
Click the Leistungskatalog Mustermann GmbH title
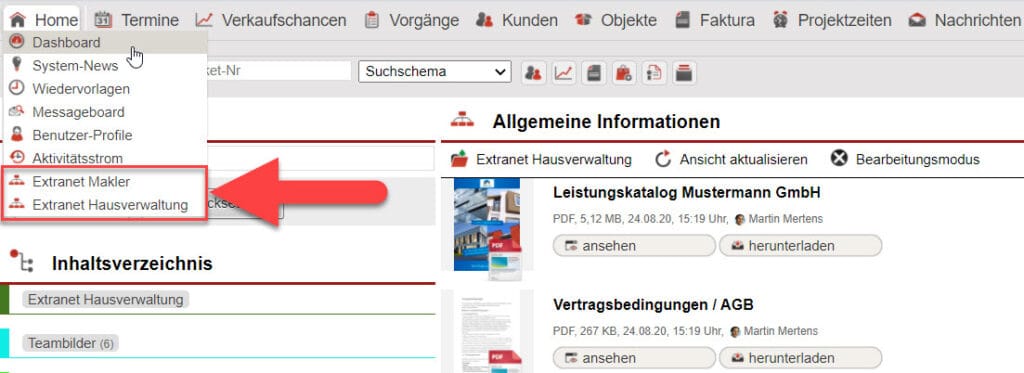(x=686, y=193)
